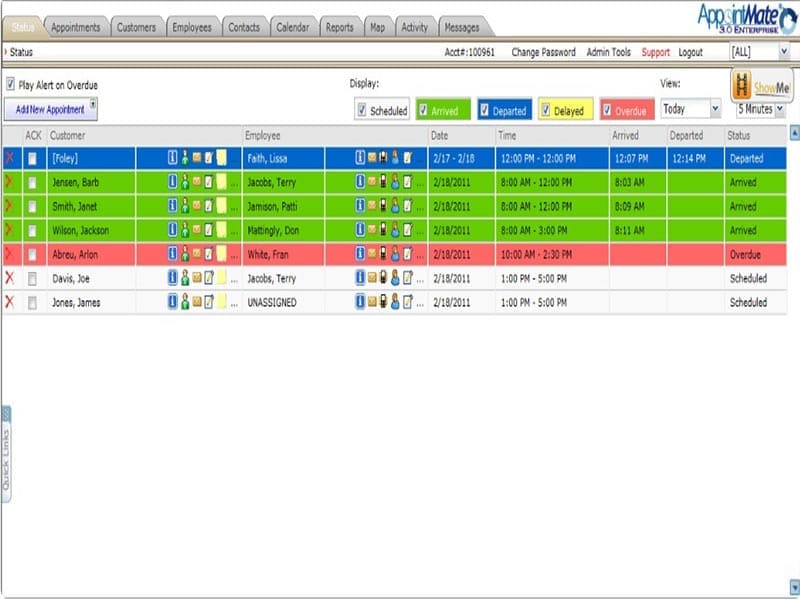
Task: Open the customer edit-note icon for Abreu, Arlon
Action: click(209, 254)
